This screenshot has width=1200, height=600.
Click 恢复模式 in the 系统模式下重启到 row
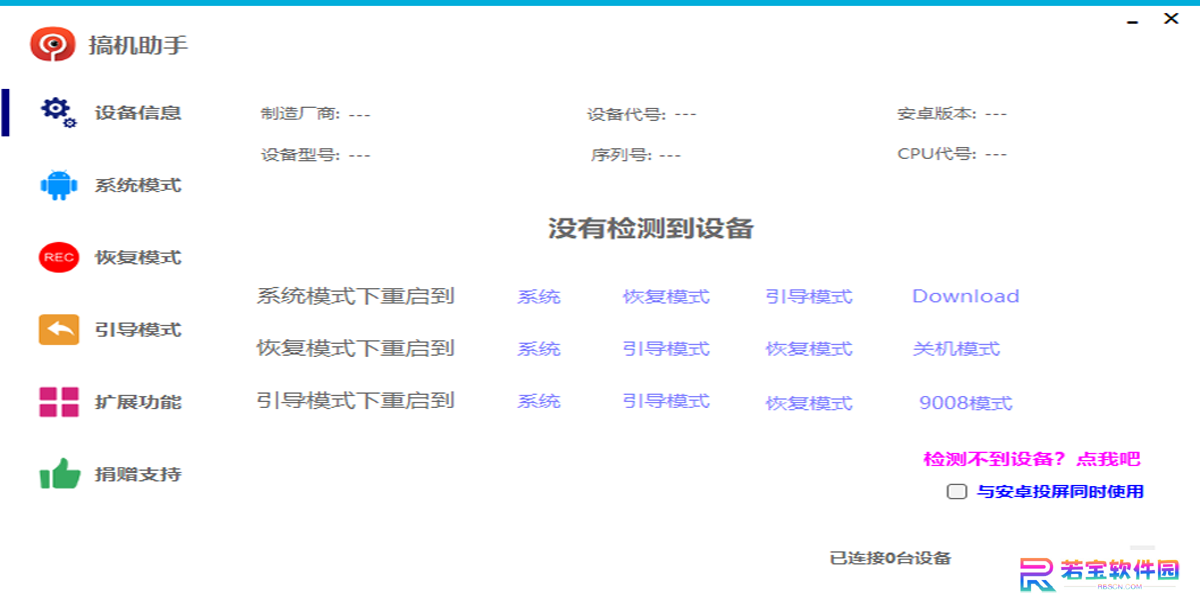point(666,297)
